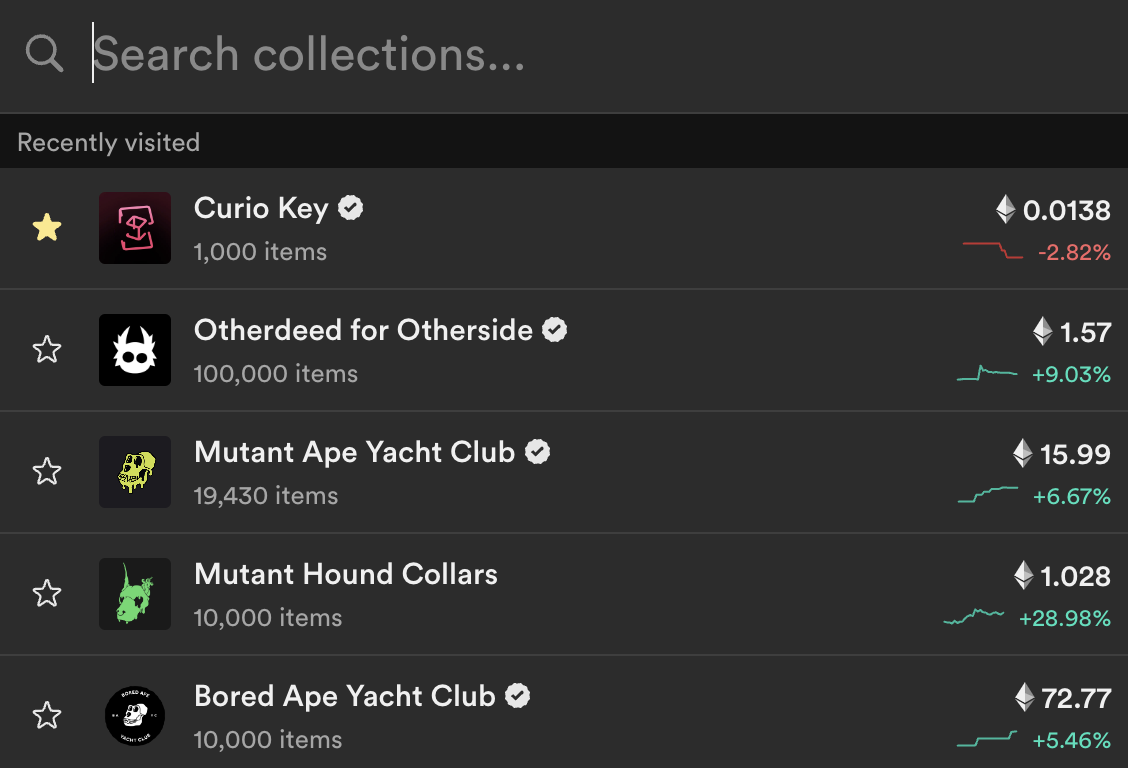Click the magnifying glass search icon

pos(44,54)
